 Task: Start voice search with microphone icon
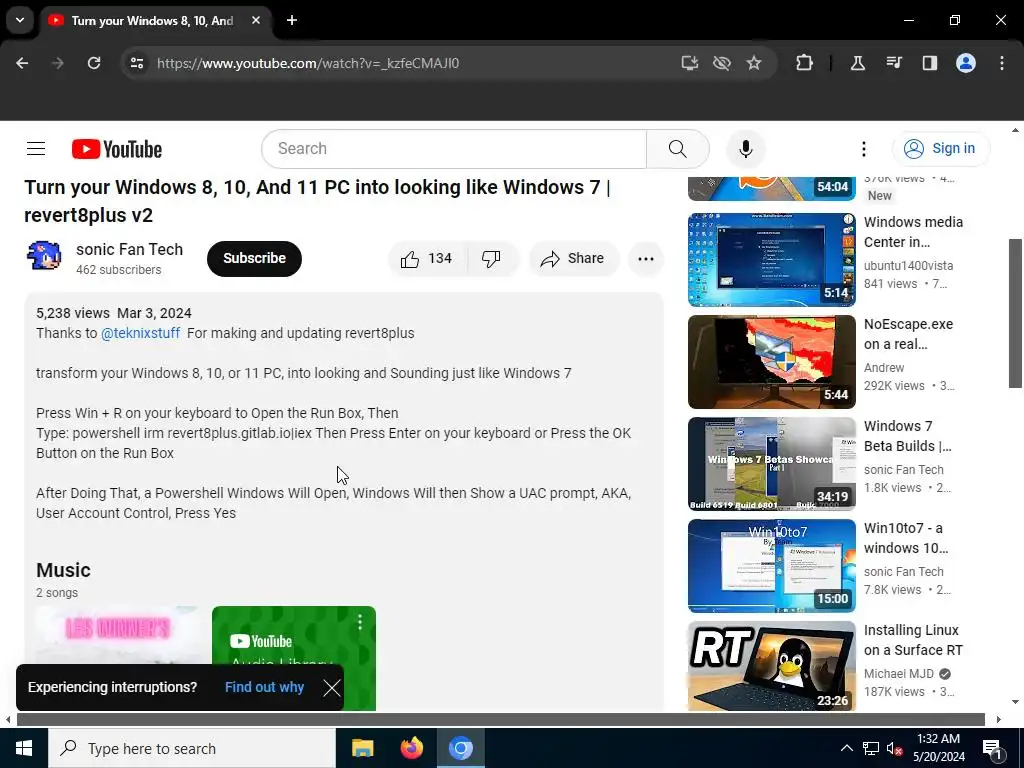point(745,149)
